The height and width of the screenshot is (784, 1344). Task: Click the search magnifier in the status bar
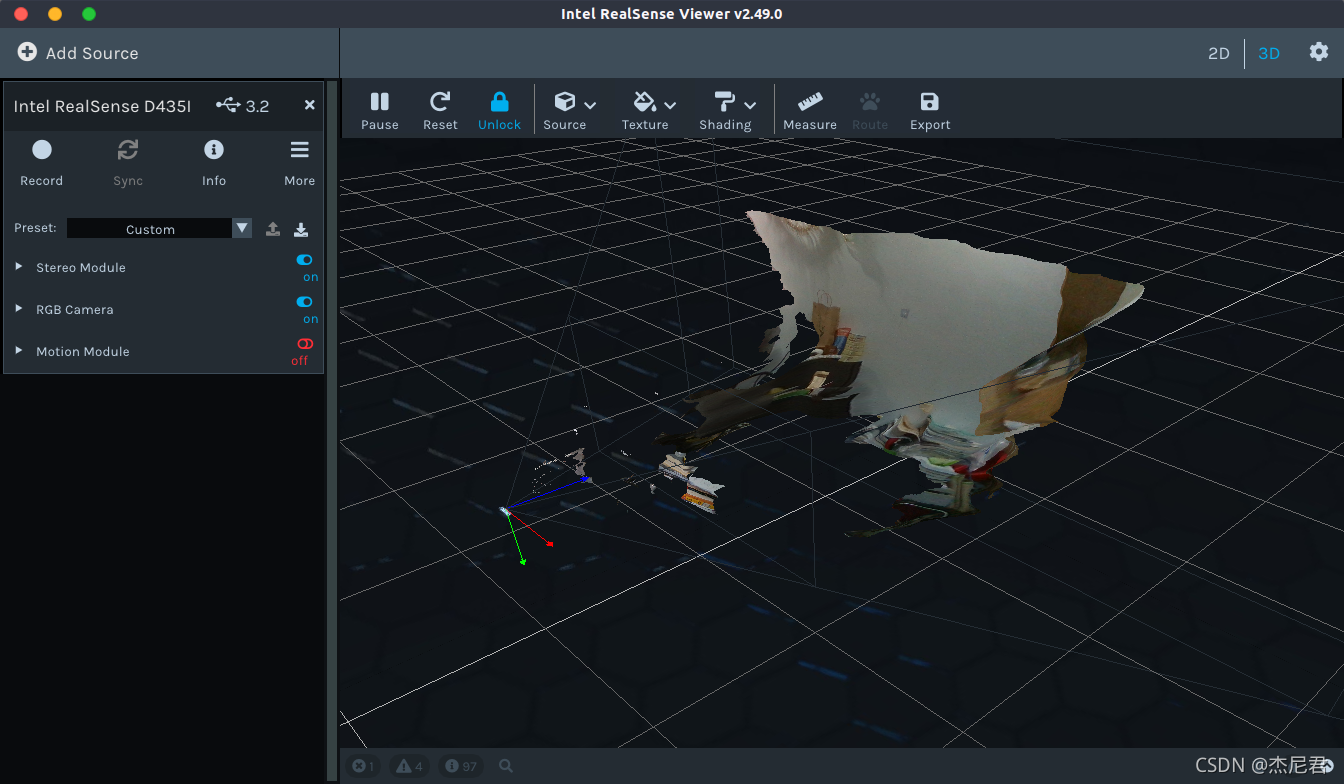(x=506, y=766)
